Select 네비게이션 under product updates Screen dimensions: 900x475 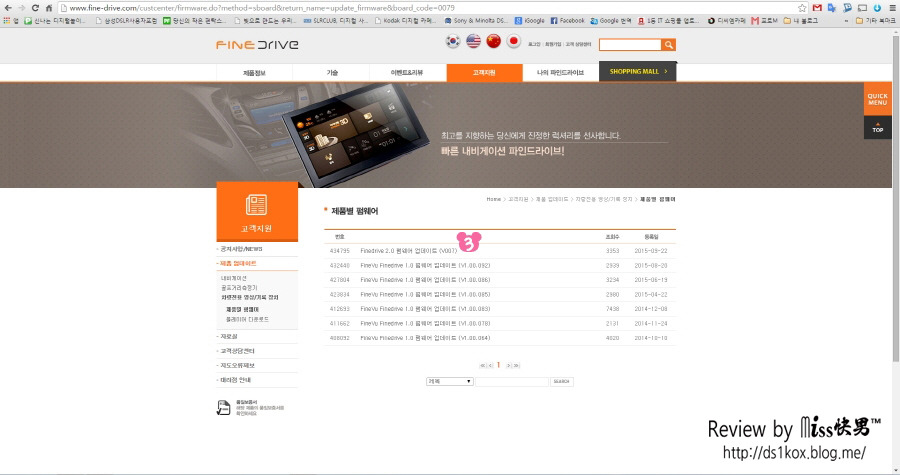[234, 278]
